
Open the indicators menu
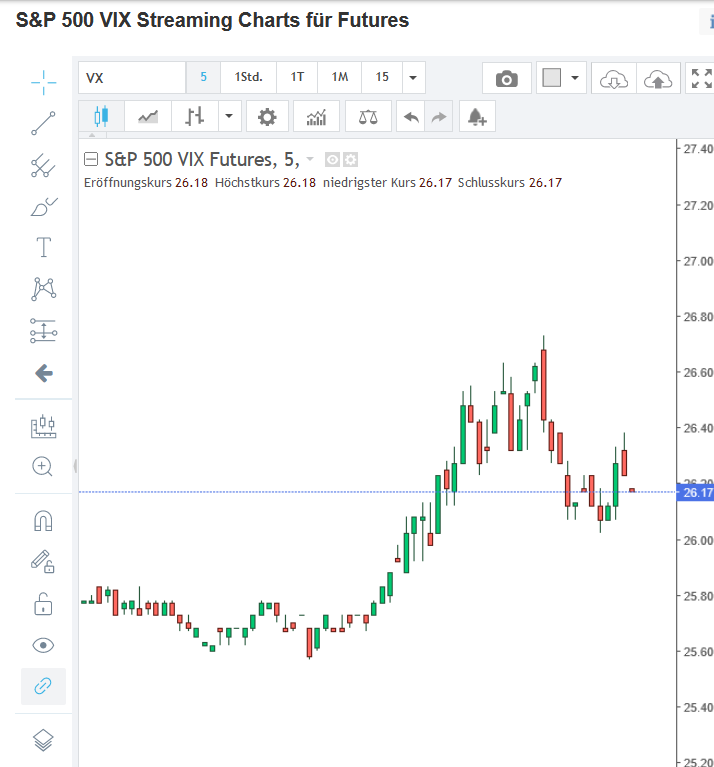click(x=316, y=117)
